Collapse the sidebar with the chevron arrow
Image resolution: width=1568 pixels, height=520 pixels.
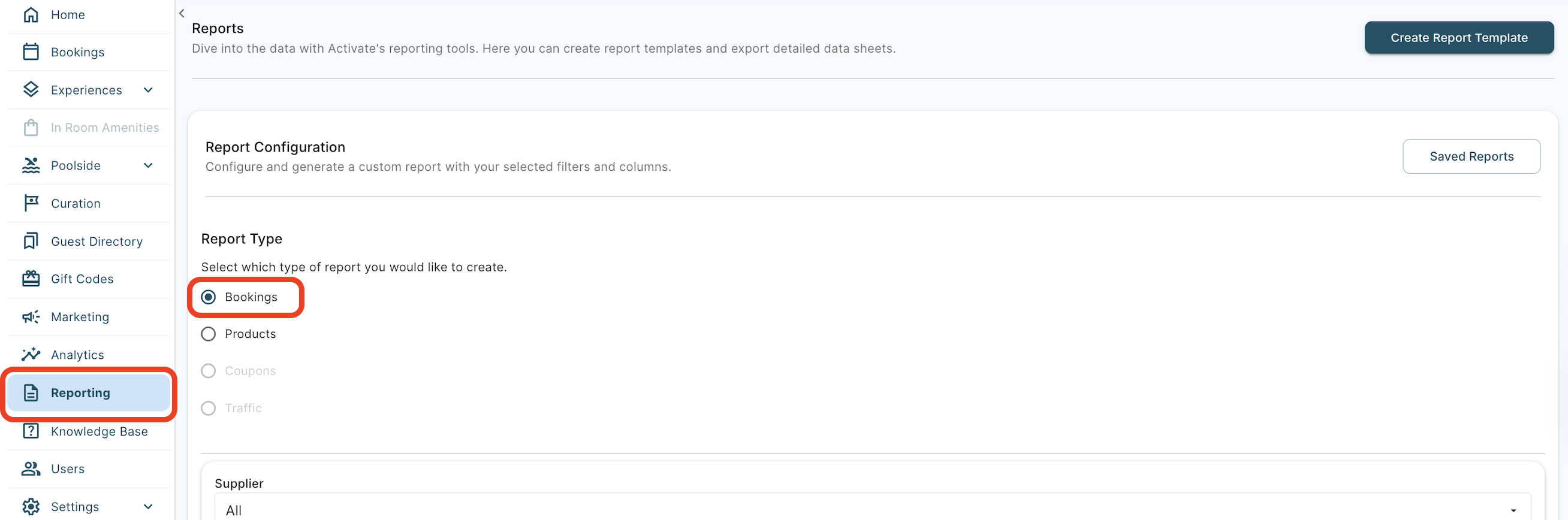[182, 13]
